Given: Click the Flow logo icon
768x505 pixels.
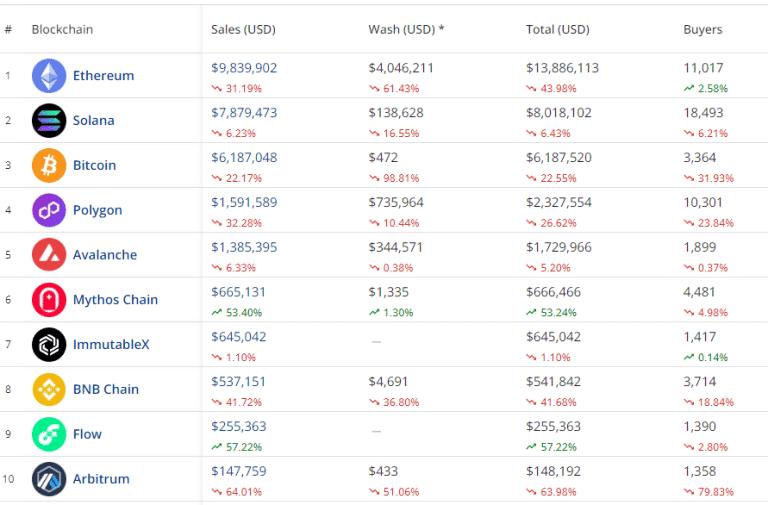Looking at the screenshot, I should [49, 434].
